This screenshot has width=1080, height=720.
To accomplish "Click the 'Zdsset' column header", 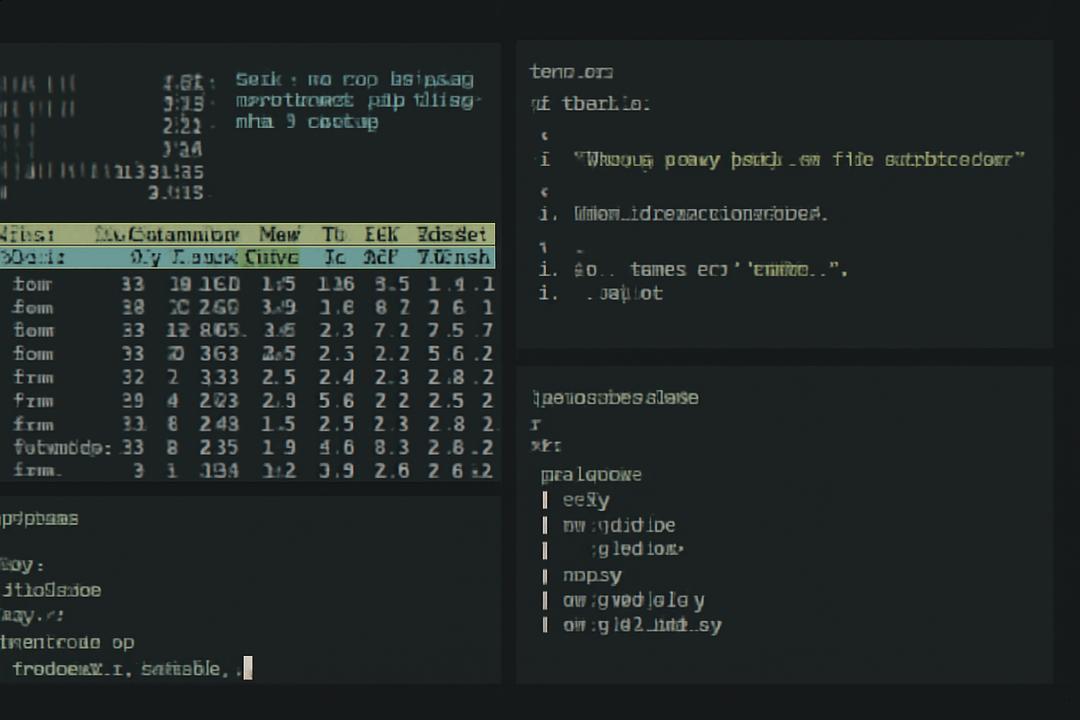I will (x=452, y=234).
